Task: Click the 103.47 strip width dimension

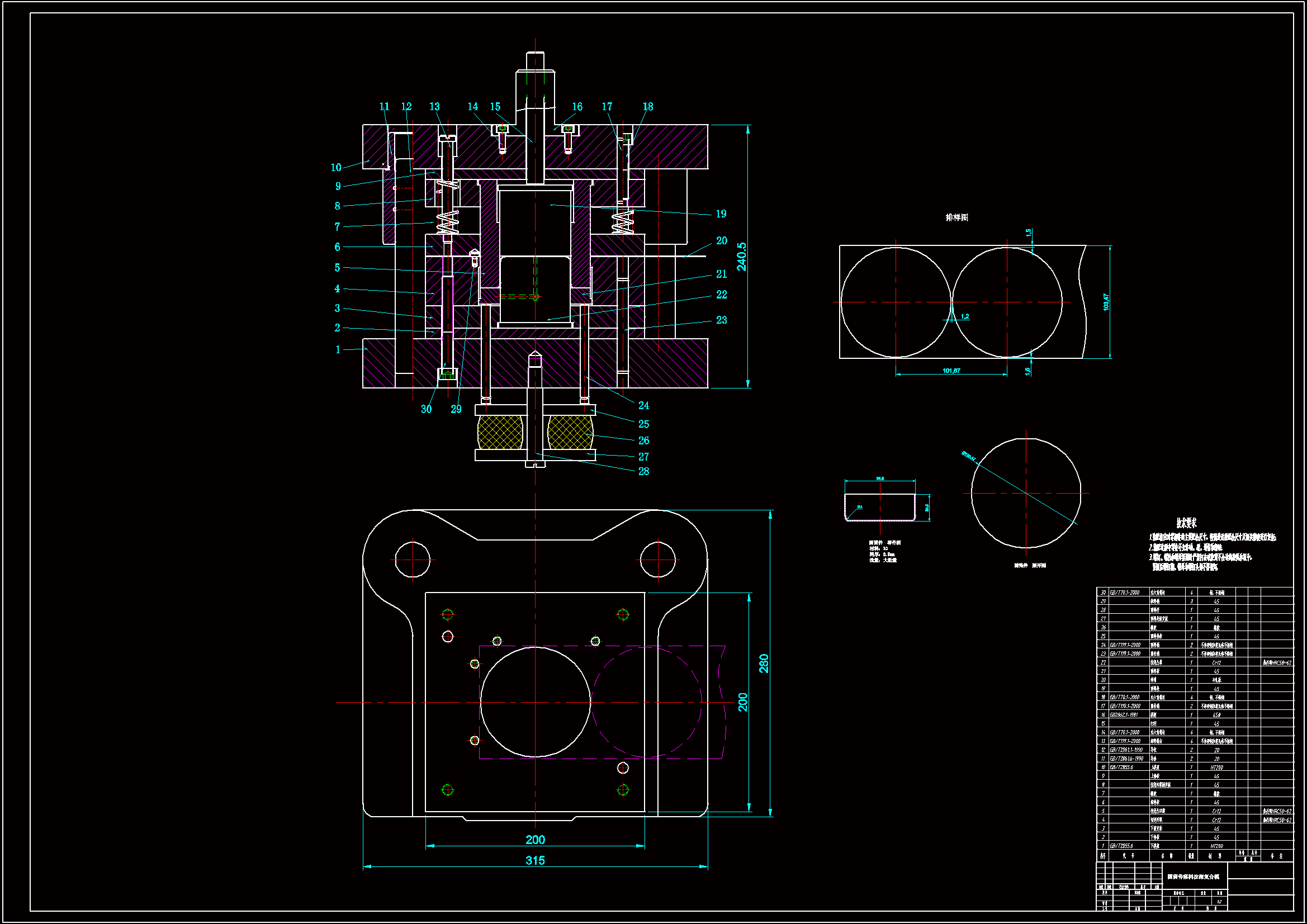Action: point(1106,302)
